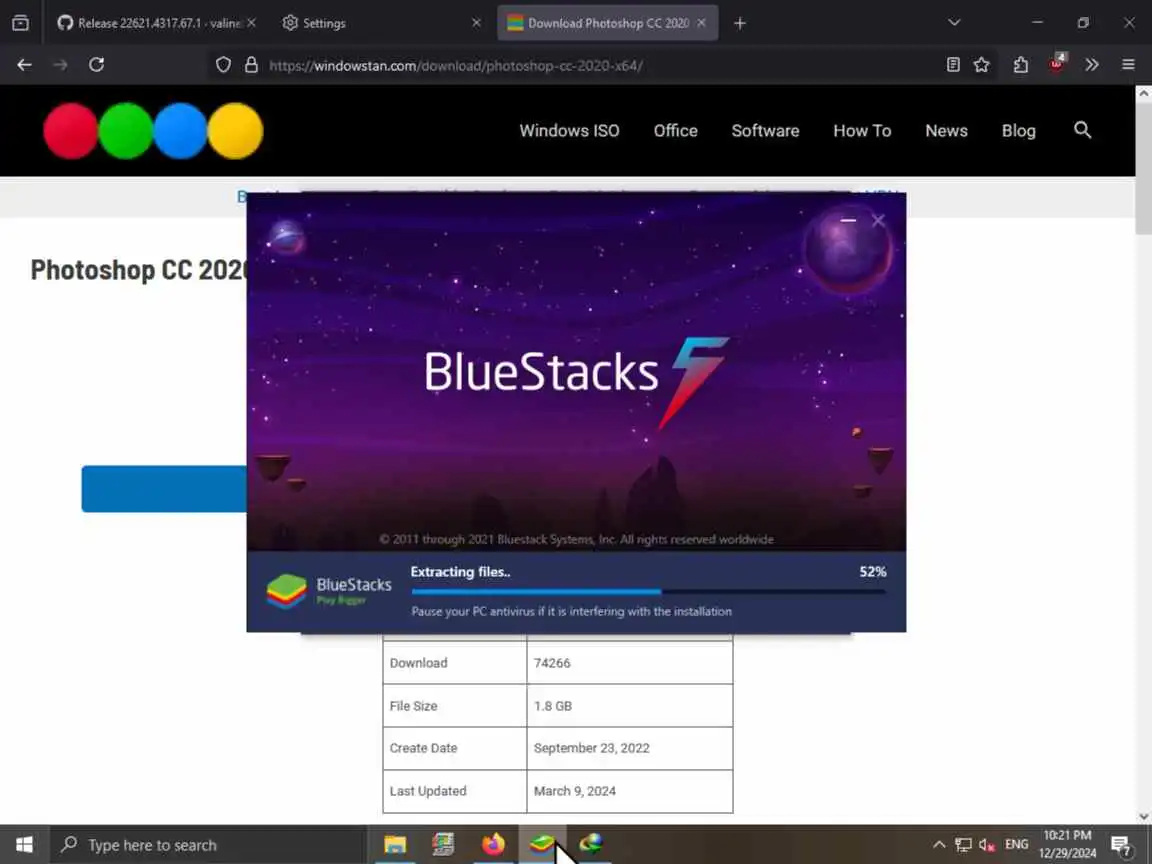Toggle reader view icon

[953, 65]
